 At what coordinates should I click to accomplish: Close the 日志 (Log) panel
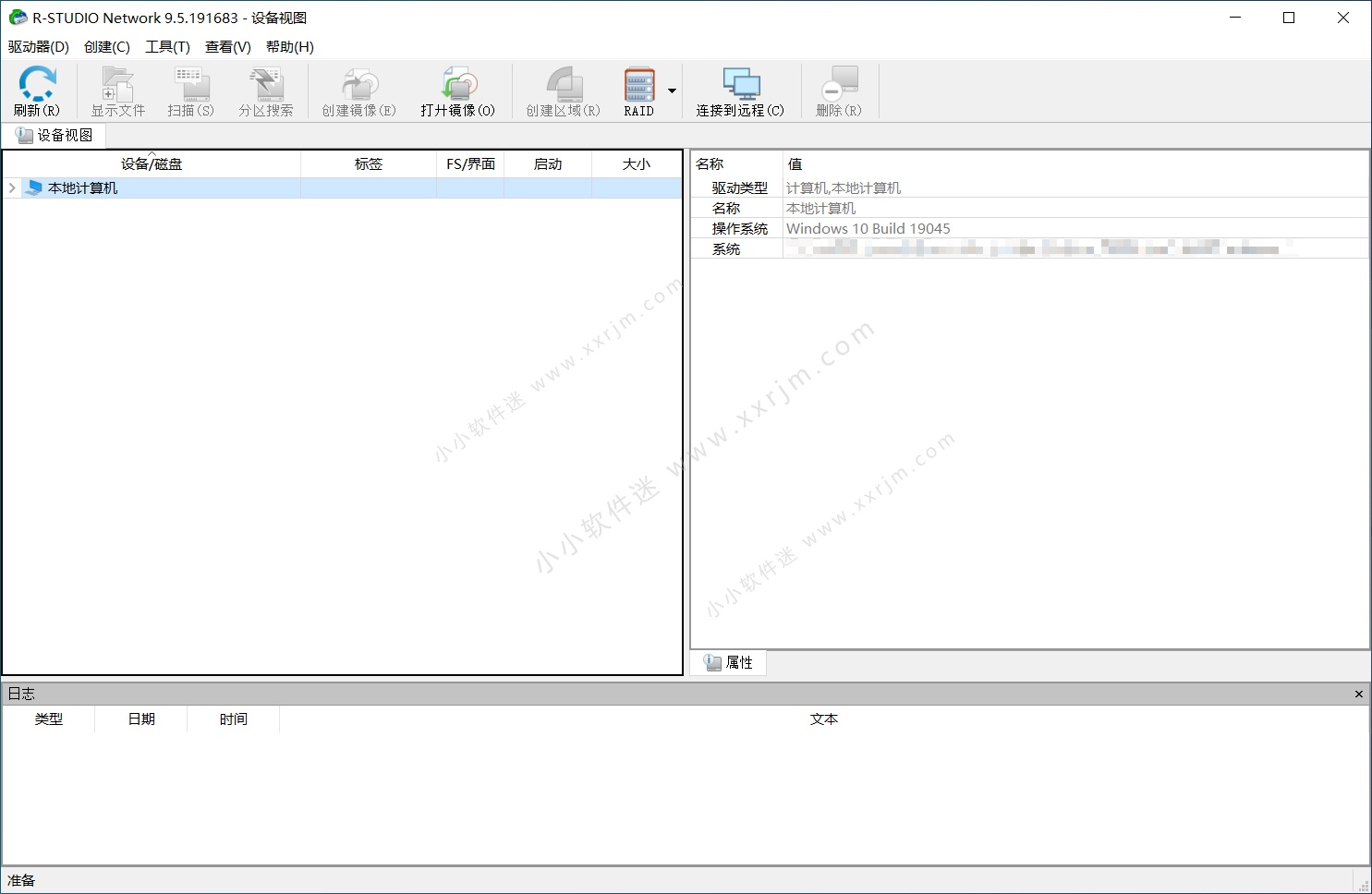click(1359, 693)
